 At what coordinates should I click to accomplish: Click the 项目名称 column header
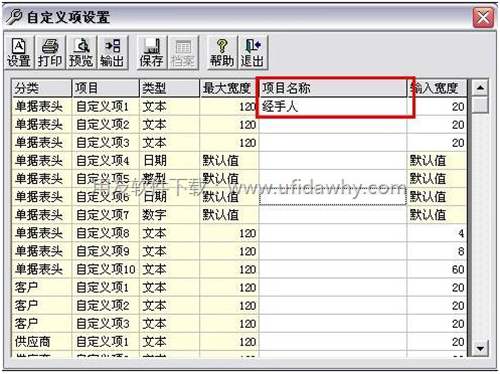(333, 88)
